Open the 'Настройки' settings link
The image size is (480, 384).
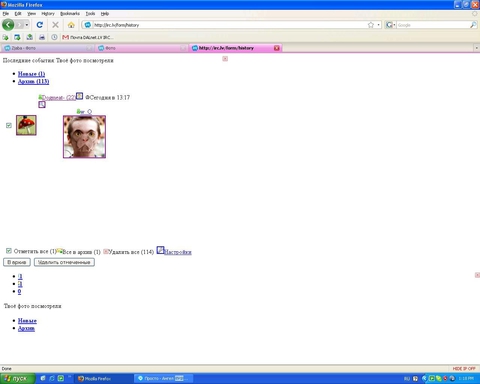[x=178, y=252]
